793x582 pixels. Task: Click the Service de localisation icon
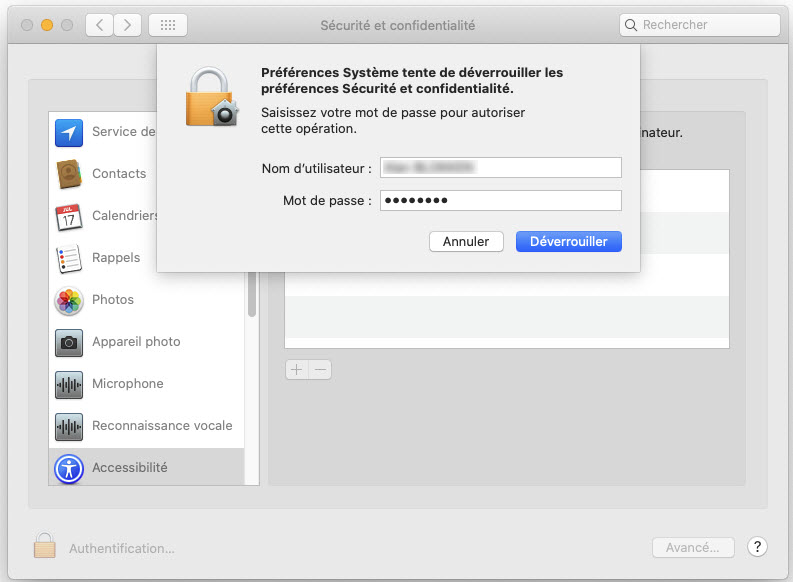coord(69,132)
